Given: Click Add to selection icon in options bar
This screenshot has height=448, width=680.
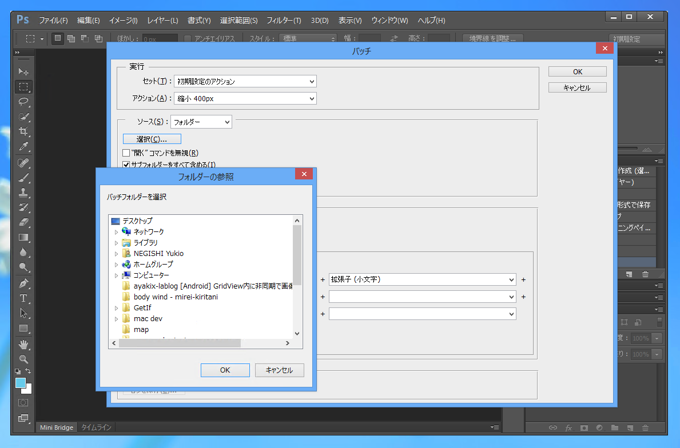Looking at the screenshot, I should [71, 38].
